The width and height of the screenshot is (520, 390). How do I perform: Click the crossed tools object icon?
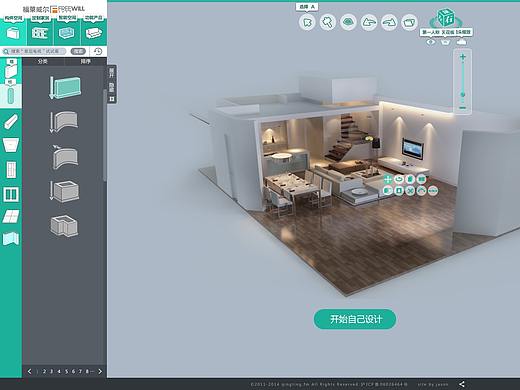coord(410,191)
